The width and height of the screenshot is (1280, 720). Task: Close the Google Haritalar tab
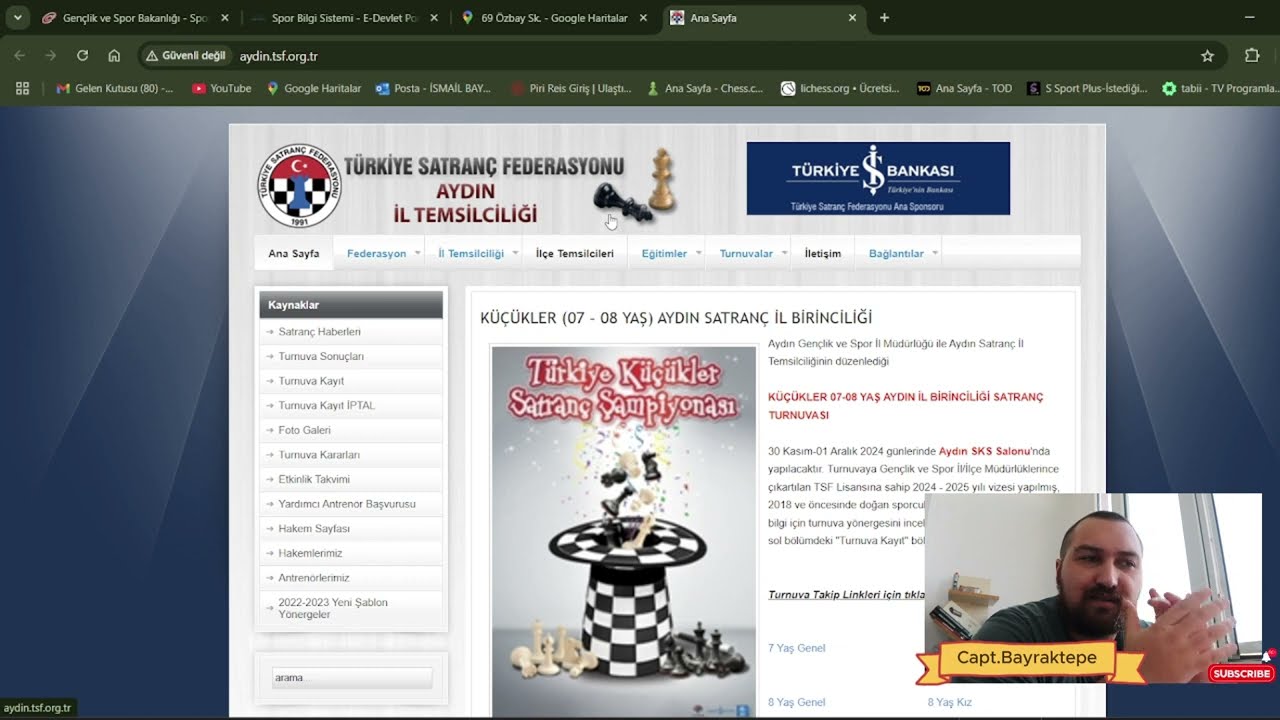click(643, 18)
